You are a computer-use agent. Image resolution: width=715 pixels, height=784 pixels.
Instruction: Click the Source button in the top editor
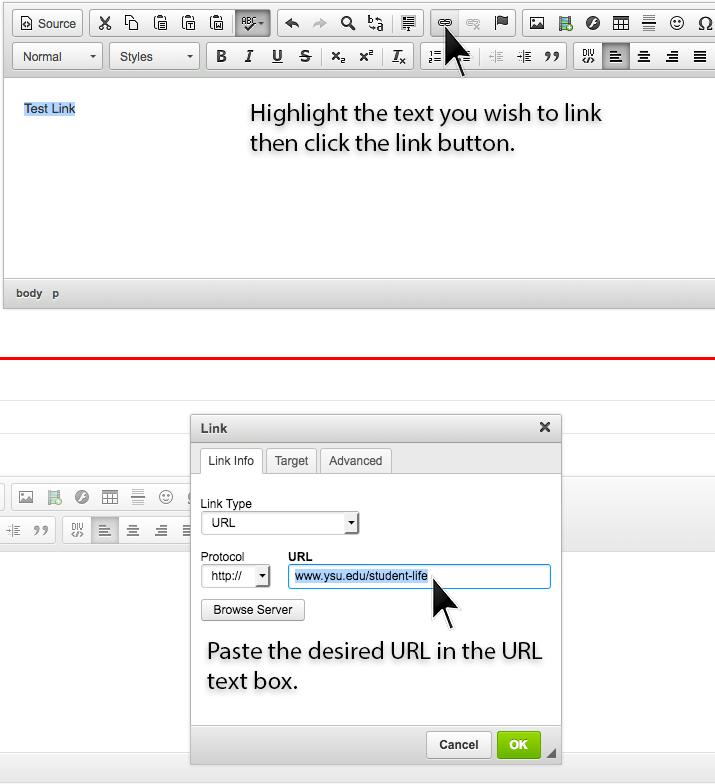tap(48, 24)
